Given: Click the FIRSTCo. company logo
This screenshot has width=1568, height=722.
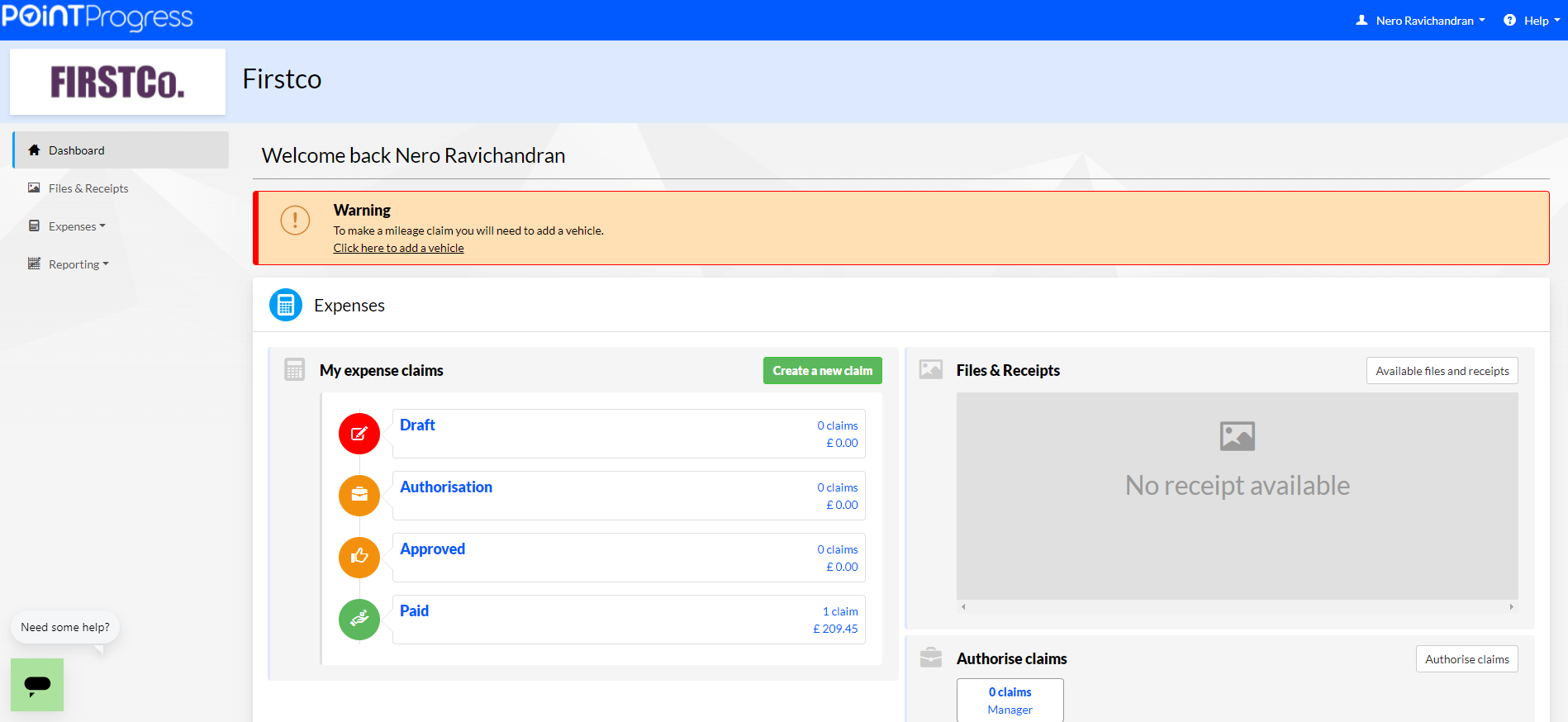Looking at the screenshot, I should (117, 82).
